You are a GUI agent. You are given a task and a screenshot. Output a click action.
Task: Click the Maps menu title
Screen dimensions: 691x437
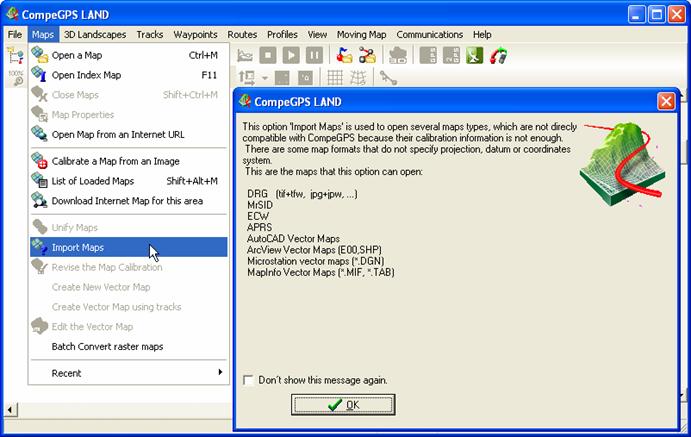click(43, 34)
